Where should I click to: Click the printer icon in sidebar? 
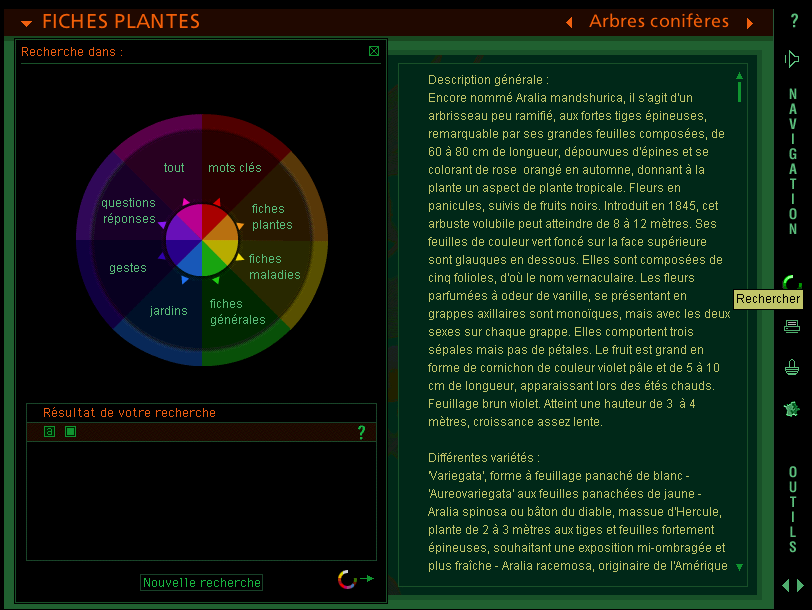792,326
